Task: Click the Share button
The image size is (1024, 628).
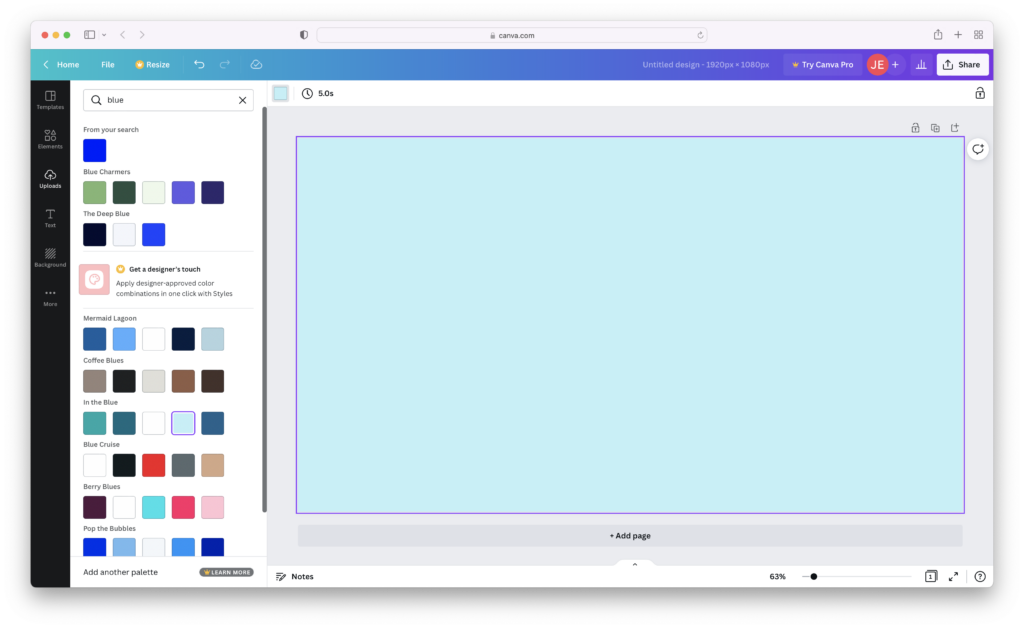Action: pos(962,65)
